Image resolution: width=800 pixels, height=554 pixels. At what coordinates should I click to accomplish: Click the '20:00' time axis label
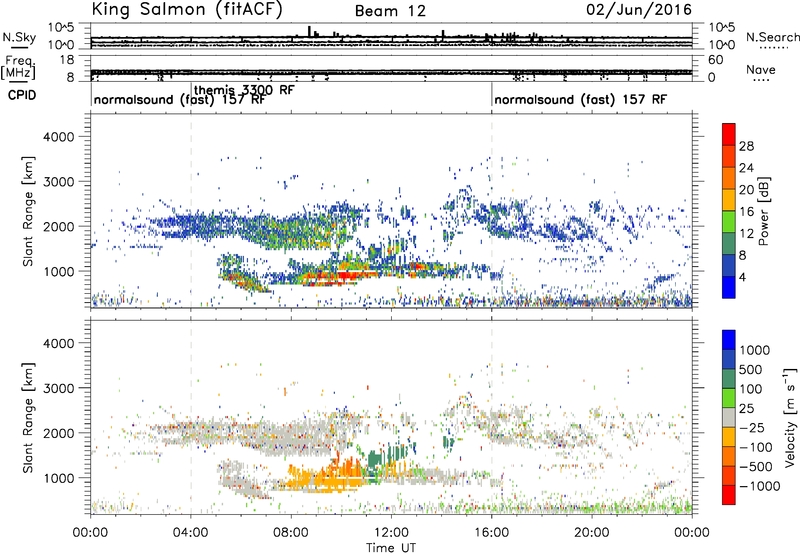(592, 533)
